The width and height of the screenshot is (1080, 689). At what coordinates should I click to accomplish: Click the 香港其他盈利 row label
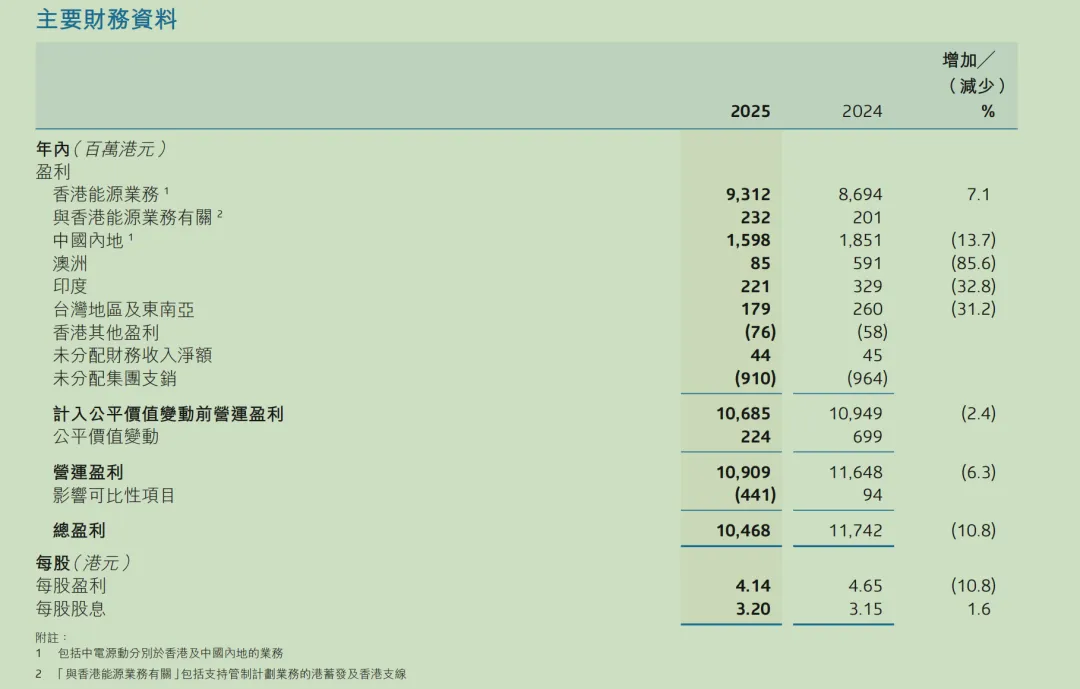pos(106,332)
